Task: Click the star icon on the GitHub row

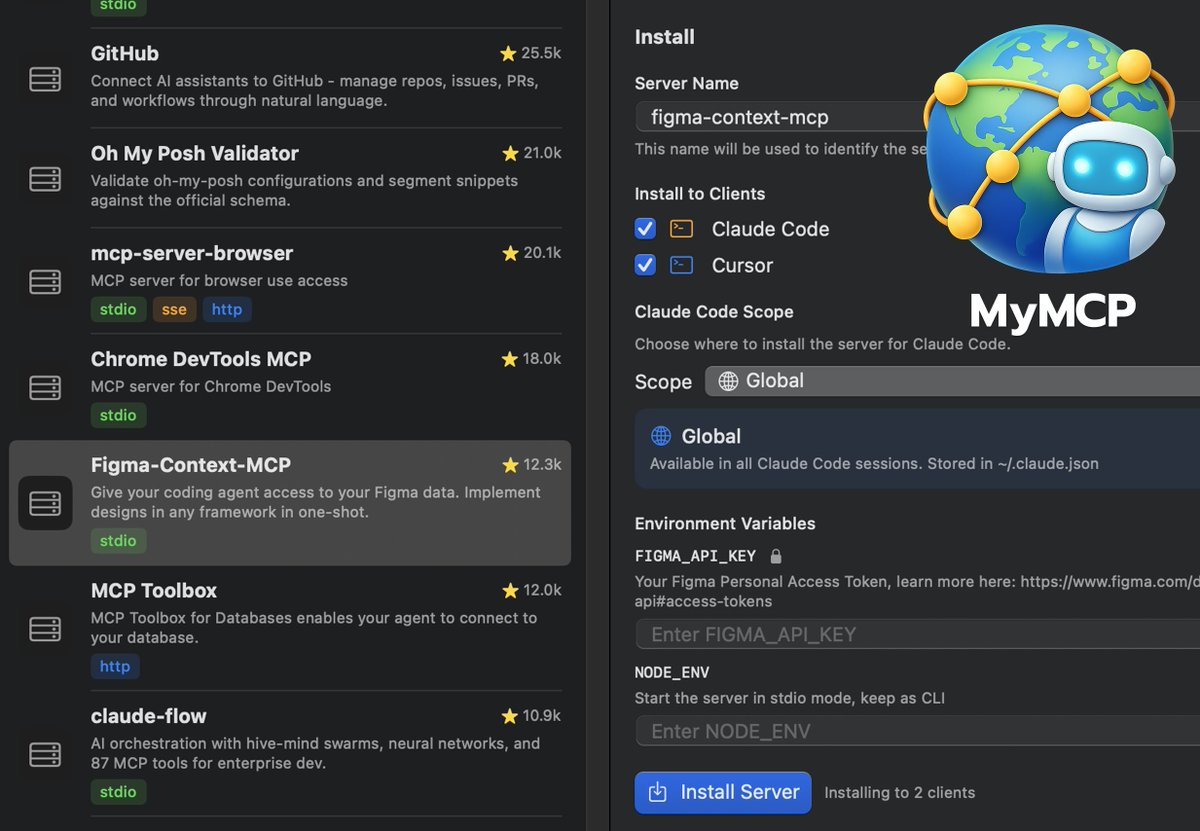Action: (x=508, y=53)
